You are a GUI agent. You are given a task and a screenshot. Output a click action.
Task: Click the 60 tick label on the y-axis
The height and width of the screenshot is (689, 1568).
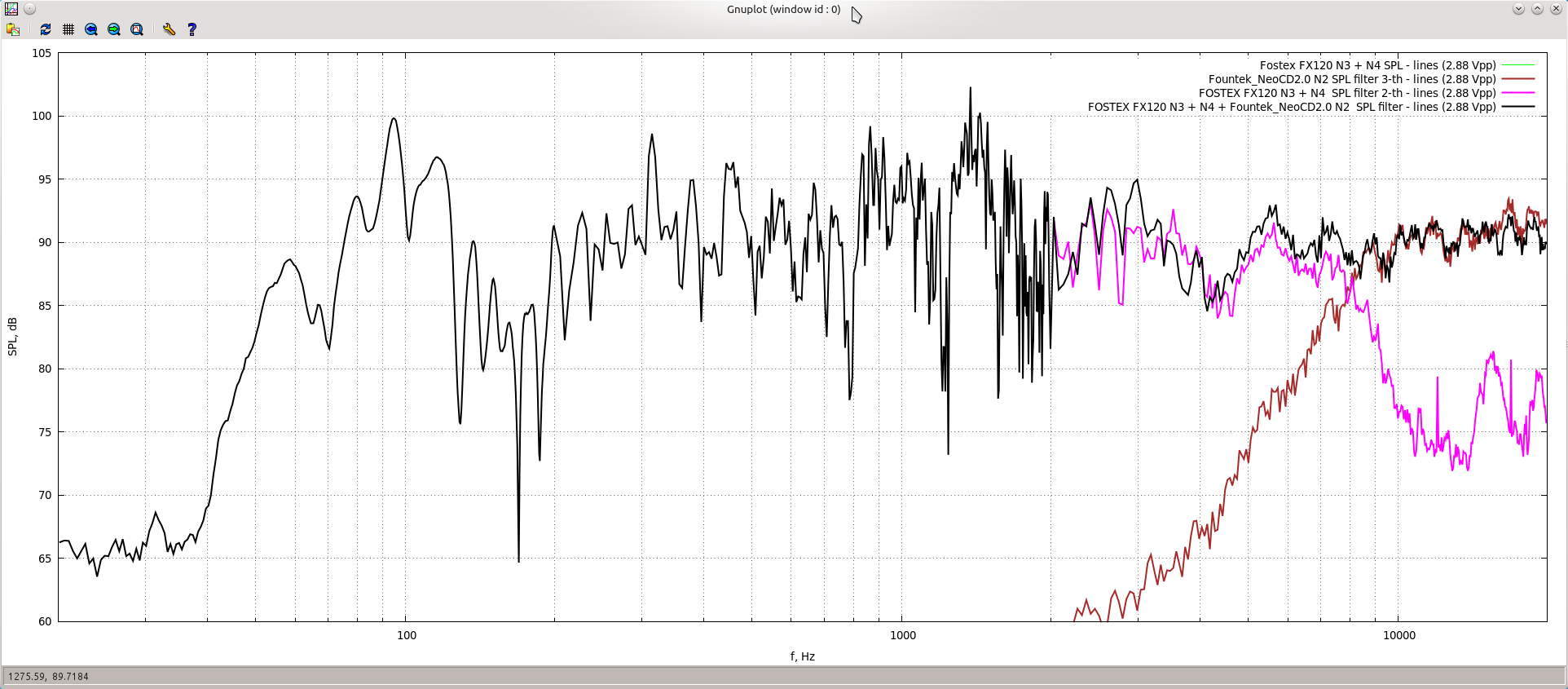45,621
